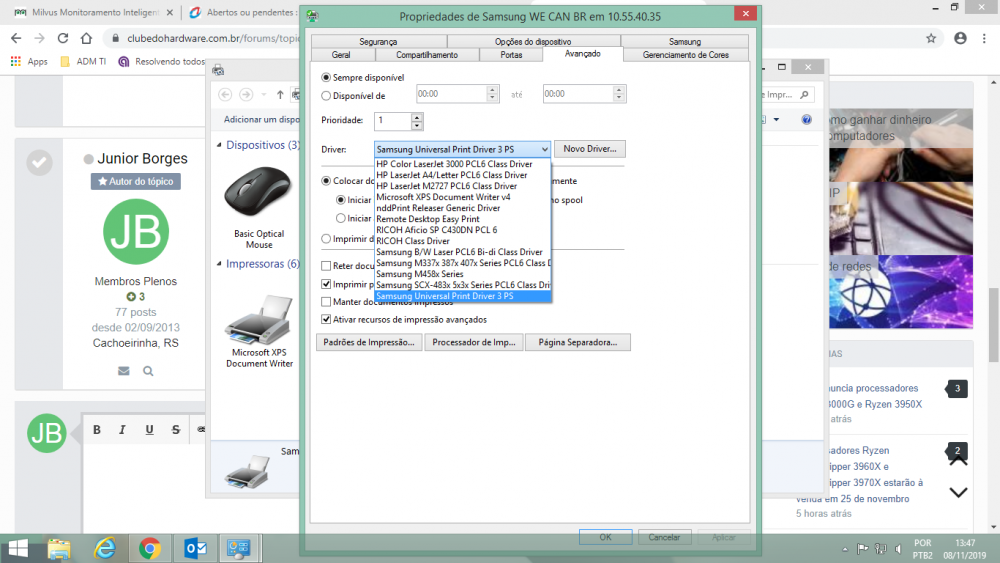The image size is (1000, 563).
Task: Click the search icon under Junior Borges profile
Action: pos(148,371)
